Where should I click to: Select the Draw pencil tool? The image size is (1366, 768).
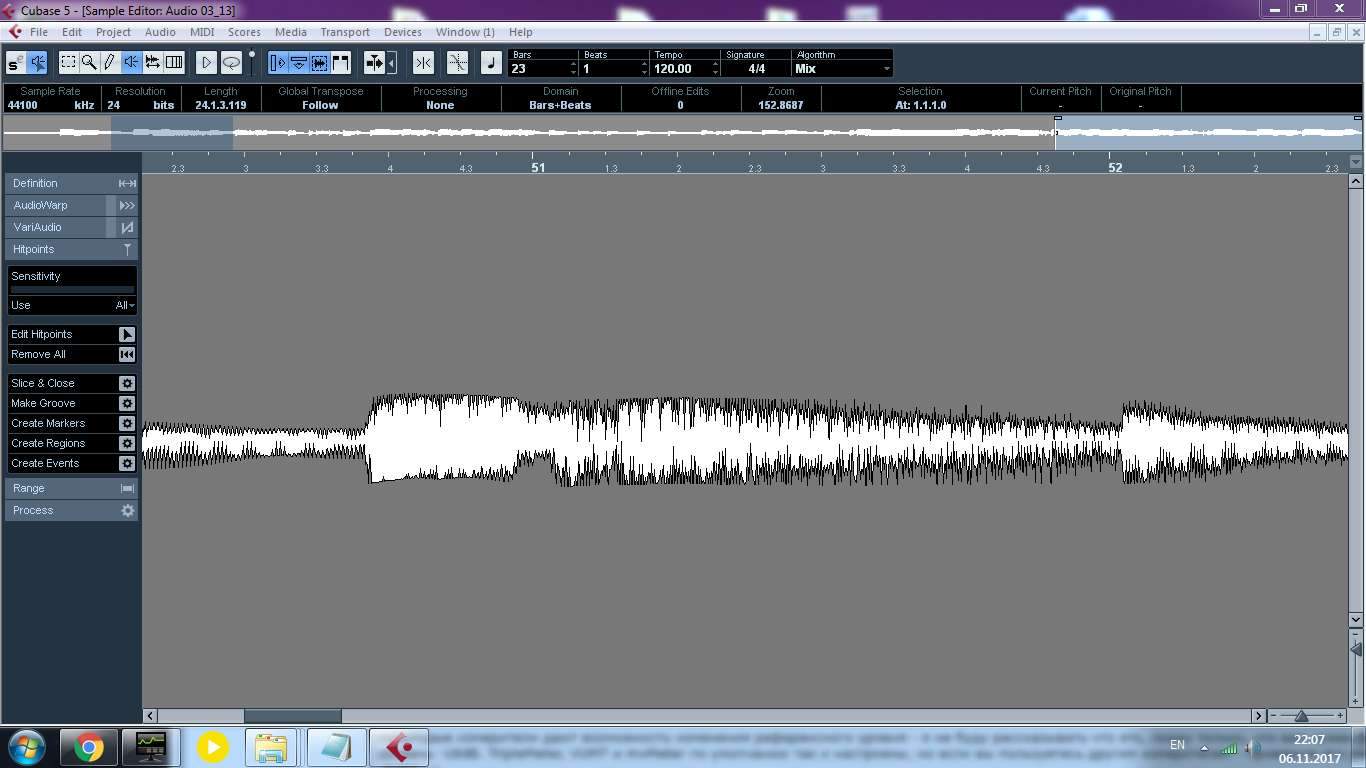pyautogui.click(x=110, y=63)
